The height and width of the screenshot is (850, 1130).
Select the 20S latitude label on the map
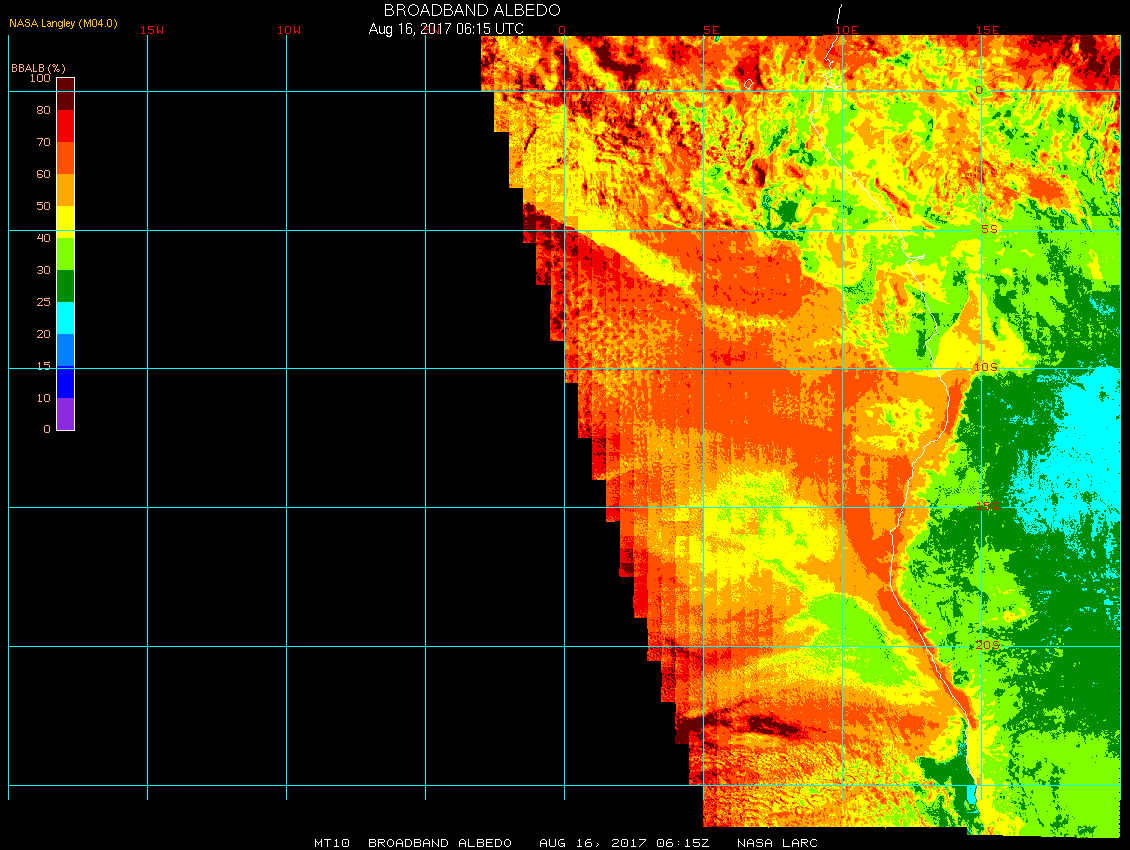tap(986, 646)
